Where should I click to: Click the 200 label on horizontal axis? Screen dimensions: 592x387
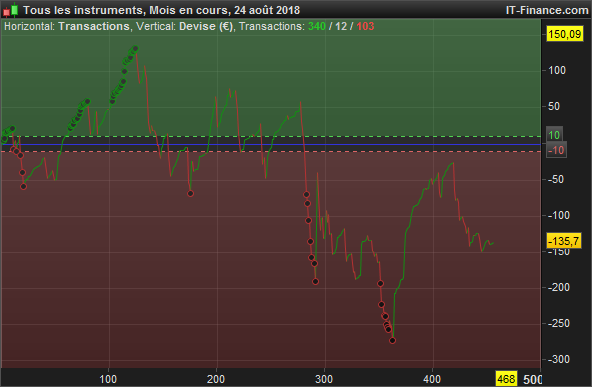[x=216, y=379]
